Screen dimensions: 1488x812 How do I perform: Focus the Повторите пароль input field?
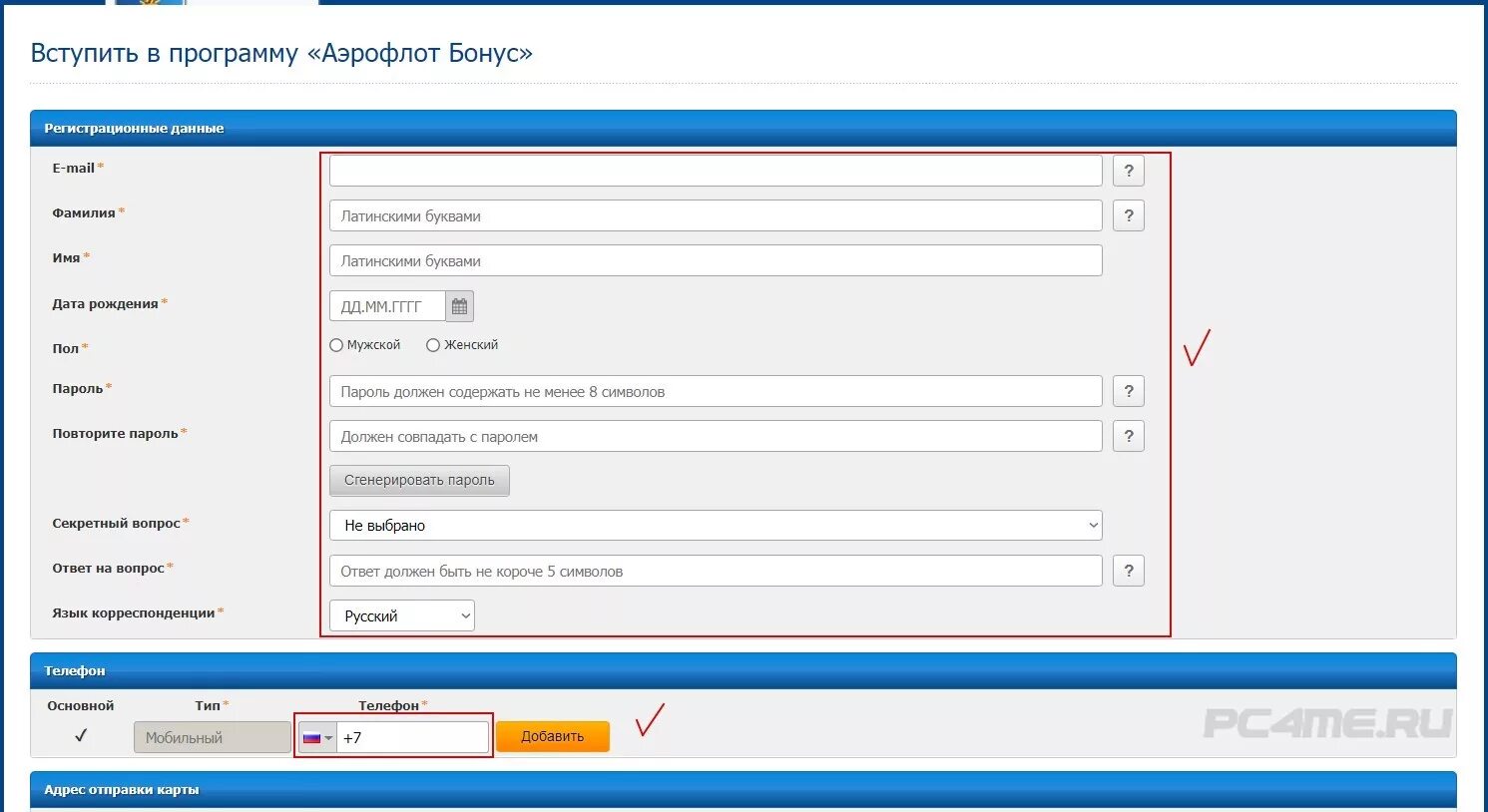(716, 436)
